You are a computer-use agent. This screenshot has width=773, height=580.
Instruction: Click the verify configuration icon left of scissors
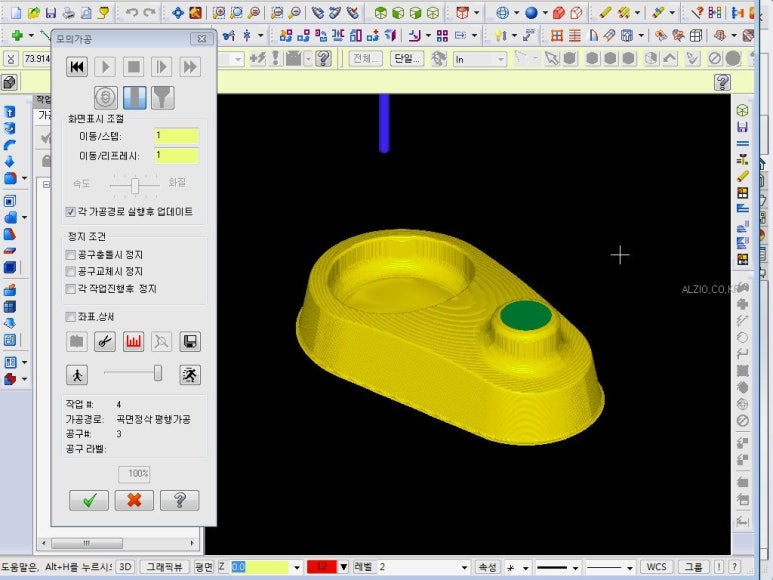tap(76, 341)
